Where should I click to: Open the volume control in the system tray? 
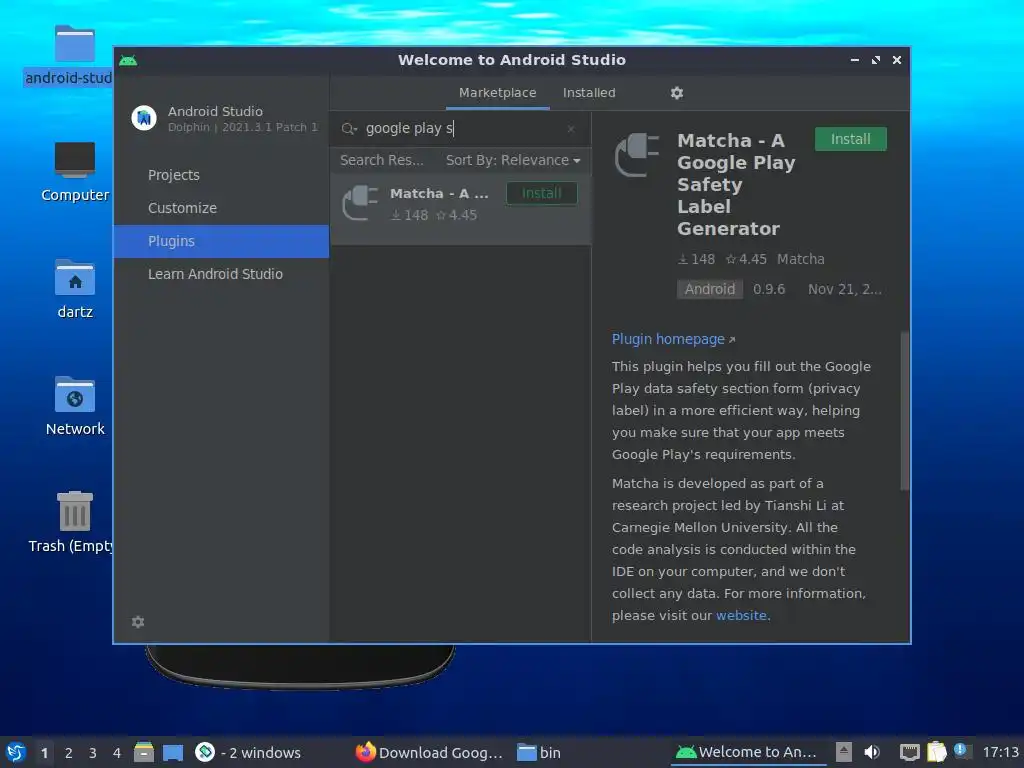click(872, 752)
